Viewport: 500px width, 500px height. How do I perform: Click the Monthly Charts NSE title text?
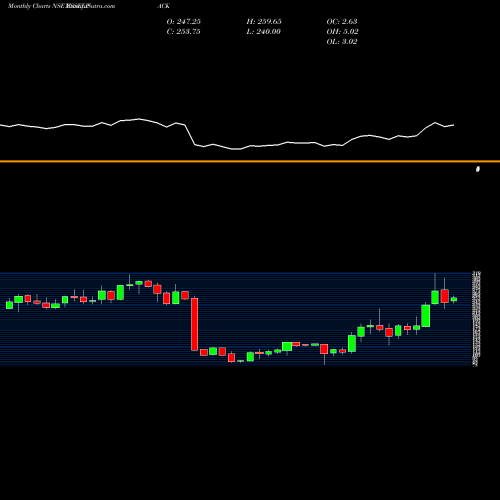37,6
